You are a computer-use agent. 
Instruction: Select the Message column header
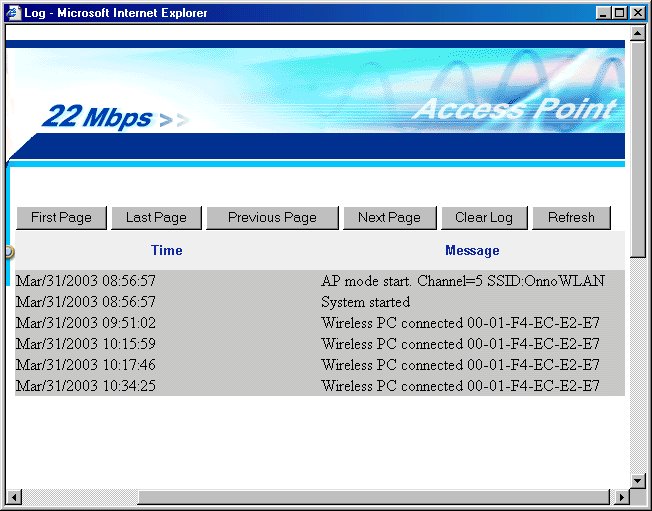tap(472, 250)
